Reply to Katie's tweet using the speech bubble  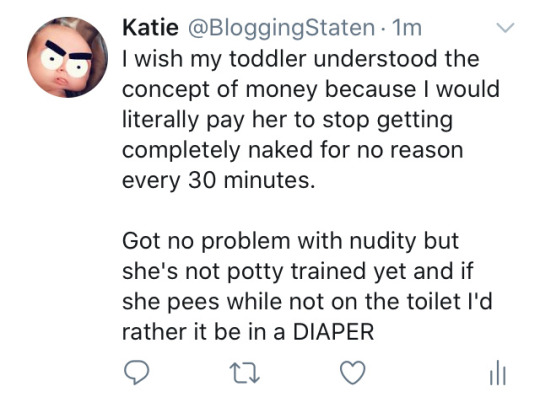[x=136, y=373]
